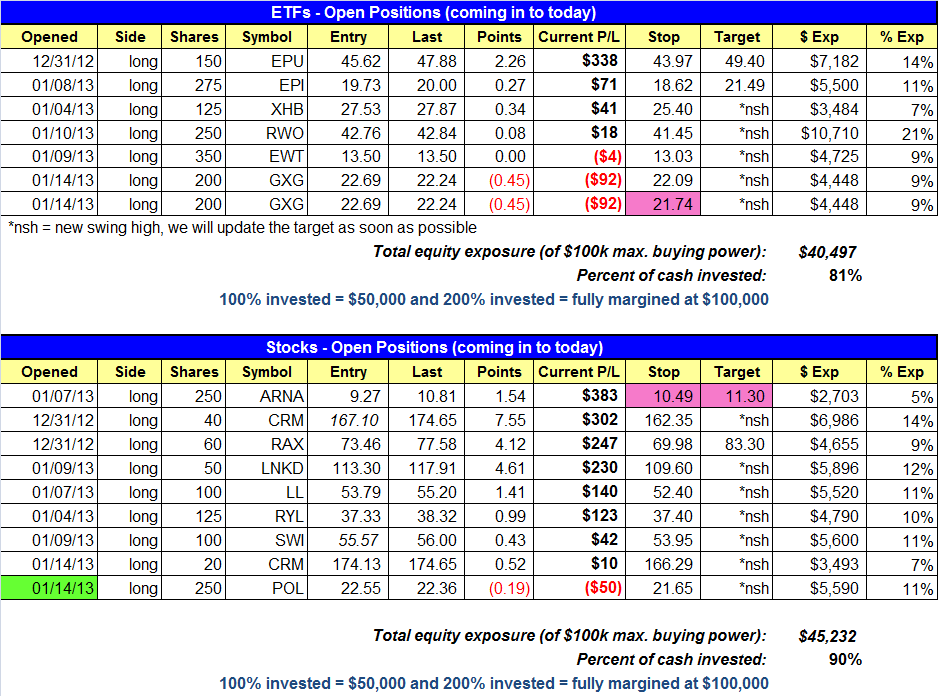Image resolution: width=938 pixels, height=696 pixels.
Task: Select XHB symbol cell
Action: pos(267,109)
